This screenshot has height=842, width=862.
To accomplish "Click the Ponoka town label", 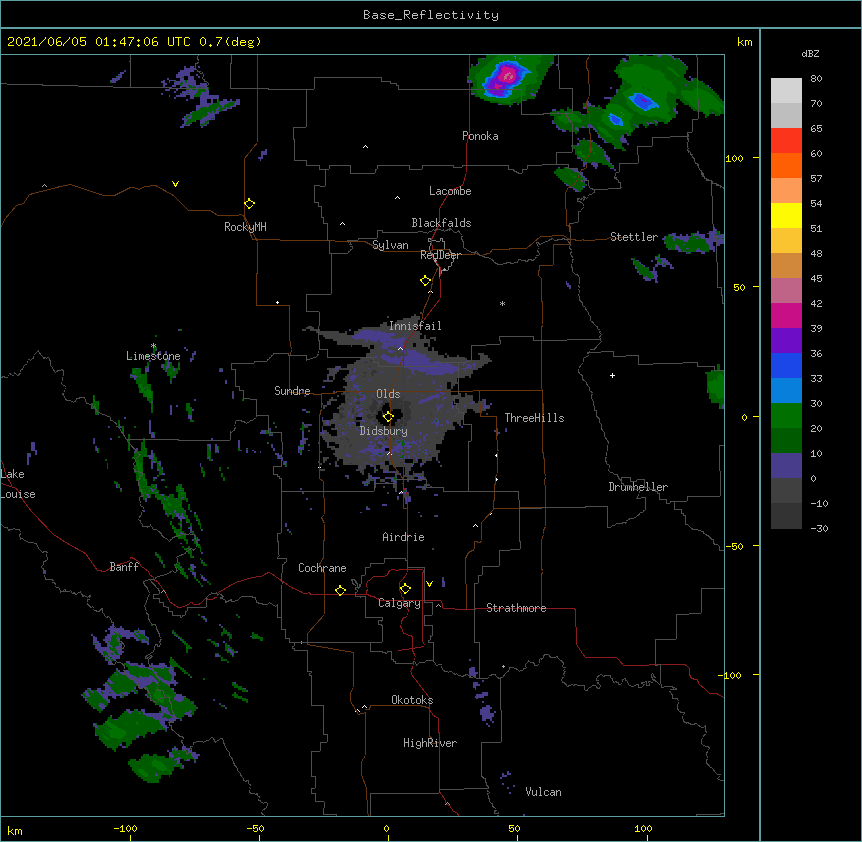I will point(480,136).
